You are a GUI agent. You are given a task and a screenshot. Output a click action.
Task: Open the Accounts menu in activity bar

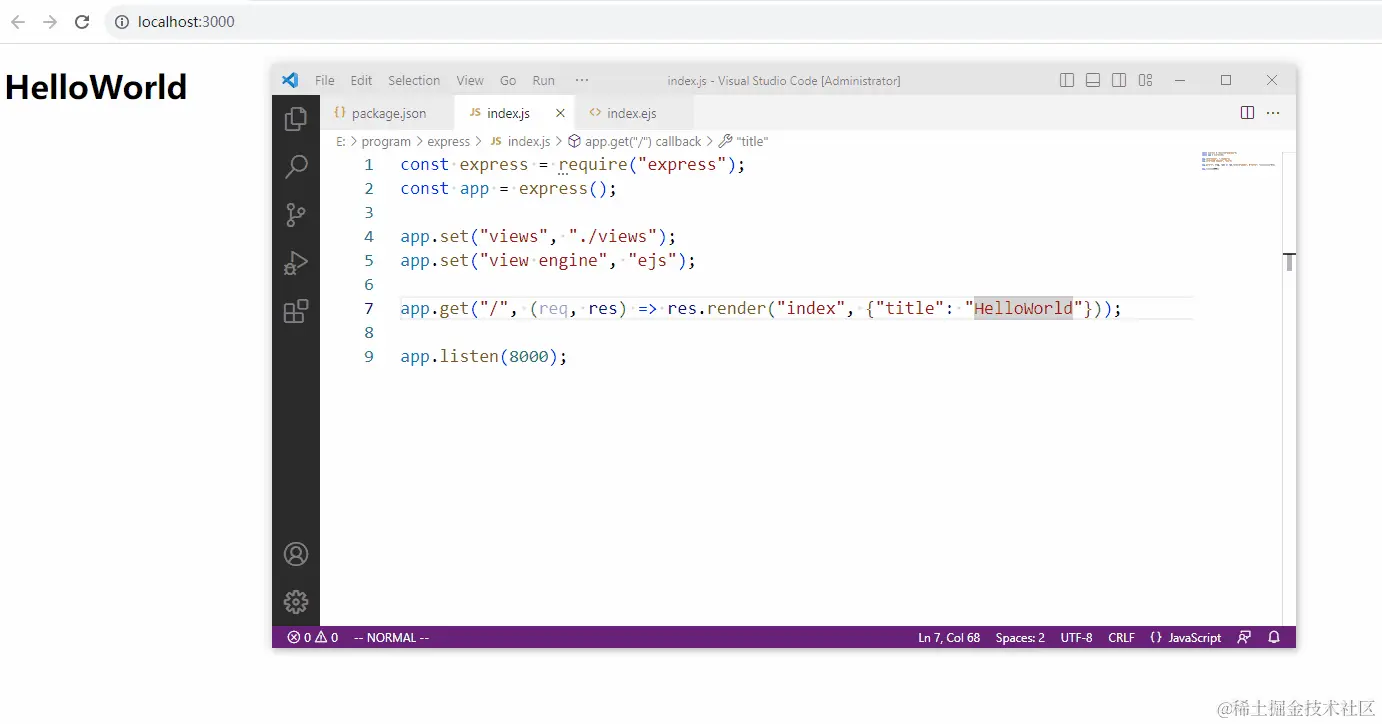click(296, 554)
